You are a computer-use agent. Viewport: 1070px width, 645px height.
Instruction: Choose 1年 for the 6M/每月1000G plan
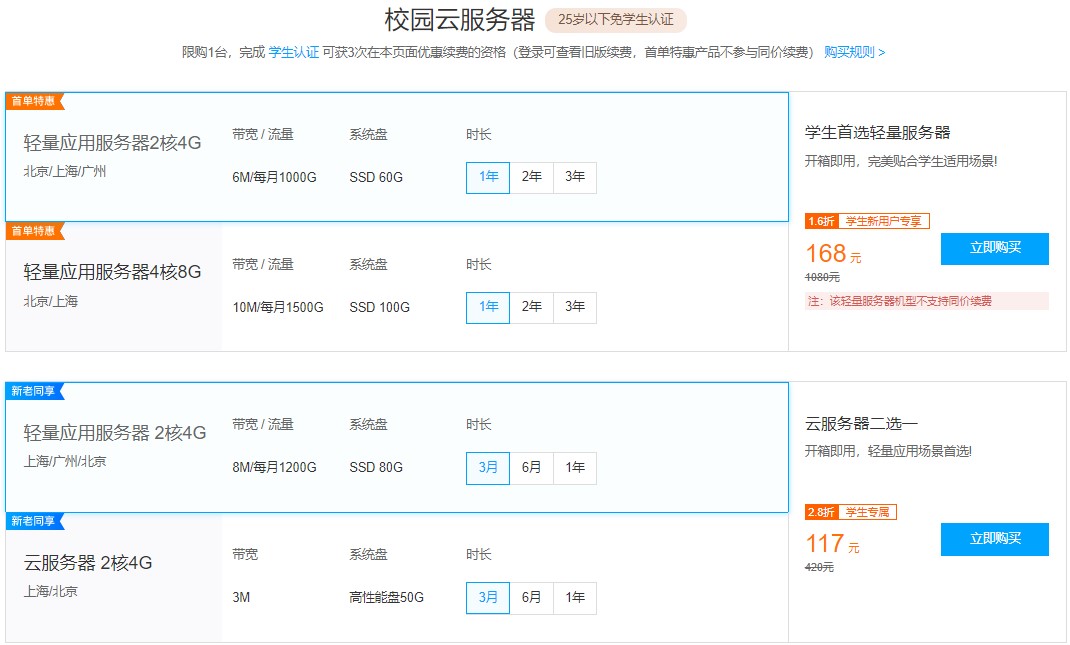488,177
